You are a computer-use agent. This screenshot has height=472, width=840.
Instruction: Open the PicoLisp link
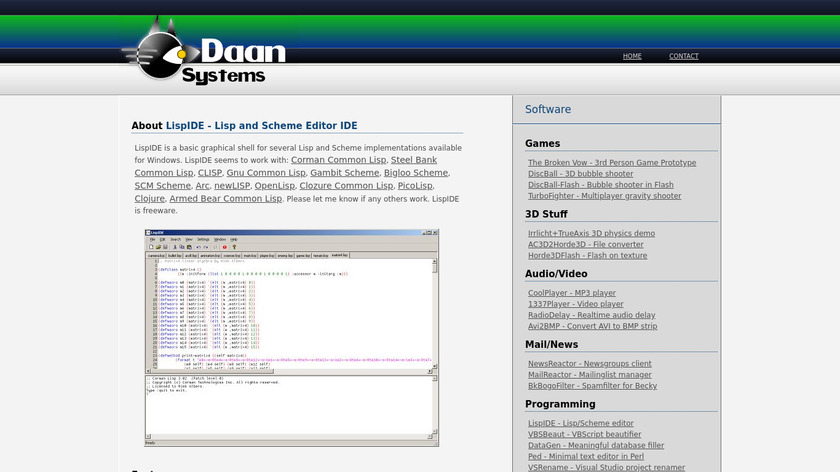[415, 185]
